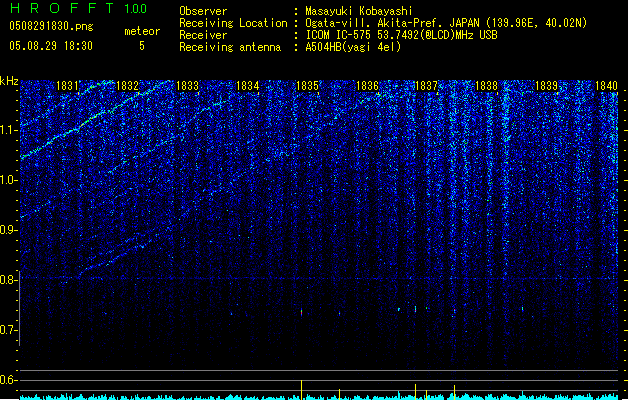The image size is (629, 400).
Task: Click the 1835 time marker
Action: pos(307,86)
